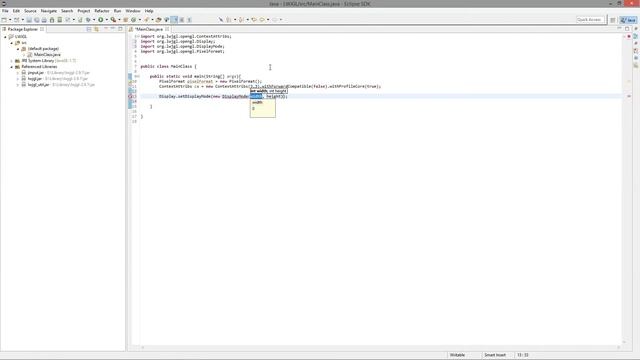Click the Open Type toolbar icon
Viewport: 640px width, 360px height.
tap(158, 20)
